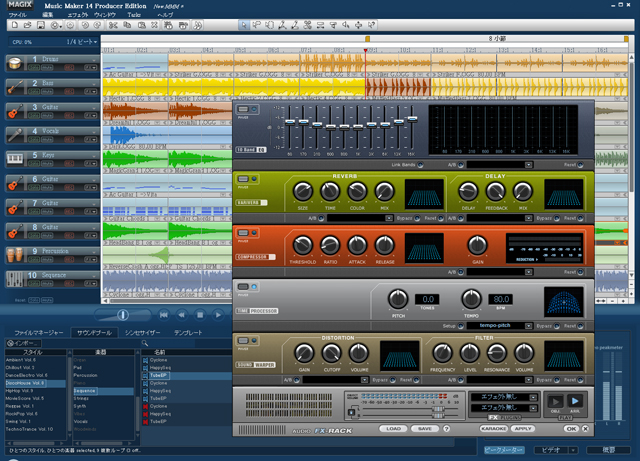This screenshot has height=461, width=640.
Task: Open the Compressor preset dropdown
Action: point(529,272)
